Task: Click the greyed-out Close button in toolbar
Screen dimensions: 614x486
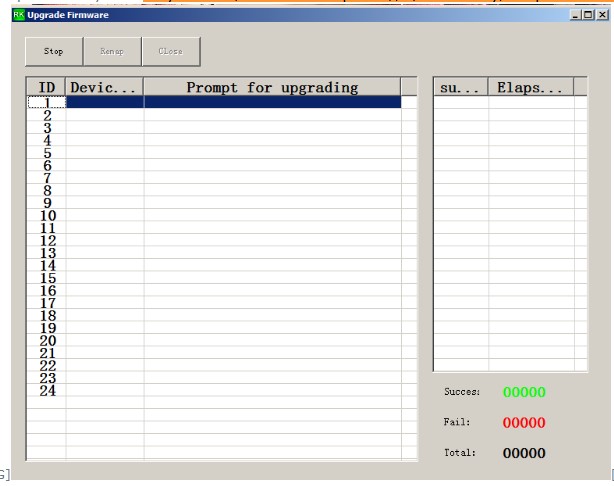Action: tap(170, 52)
